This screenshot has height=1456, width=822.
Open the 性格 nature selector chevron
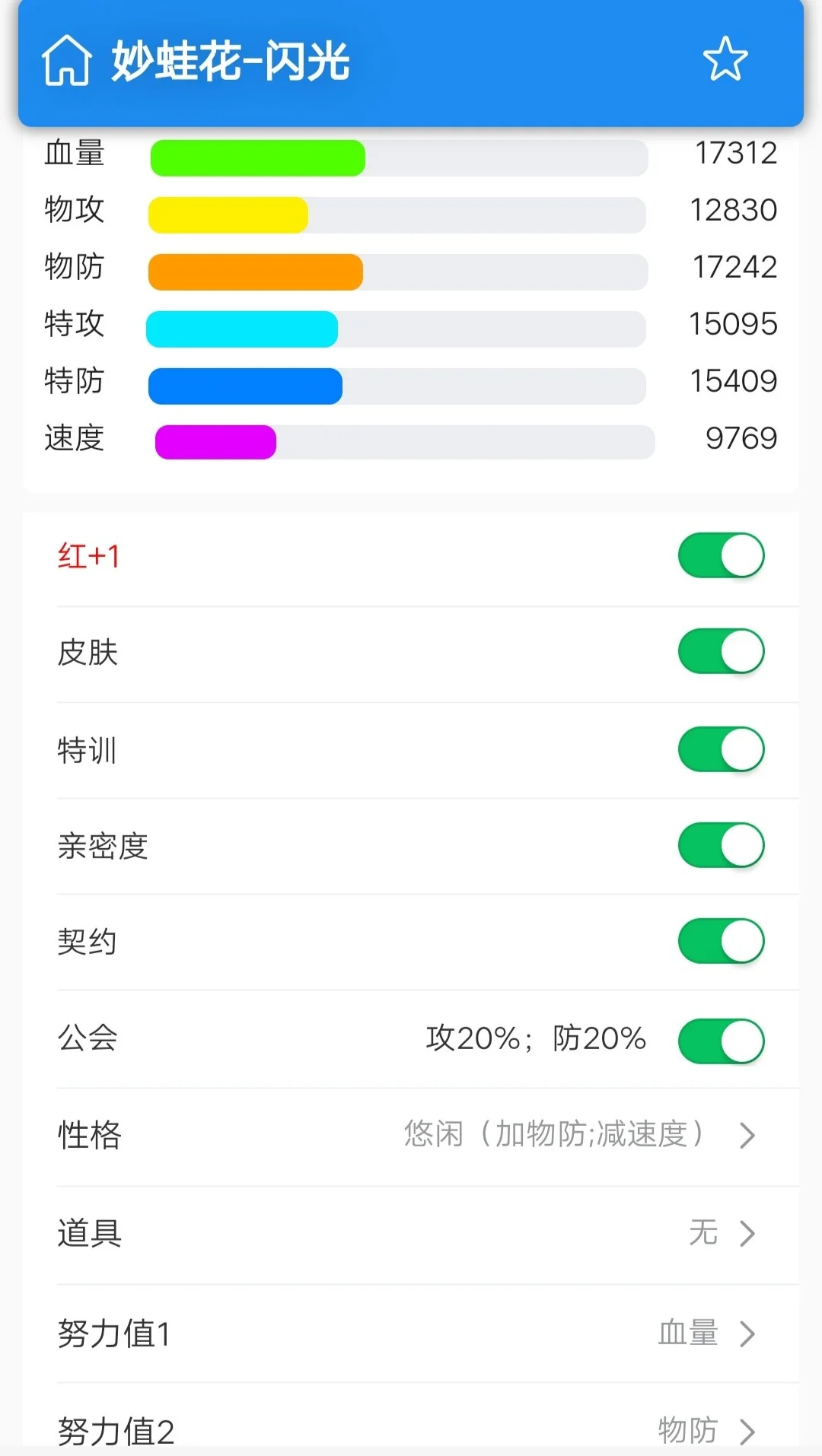pos(747,1135)
